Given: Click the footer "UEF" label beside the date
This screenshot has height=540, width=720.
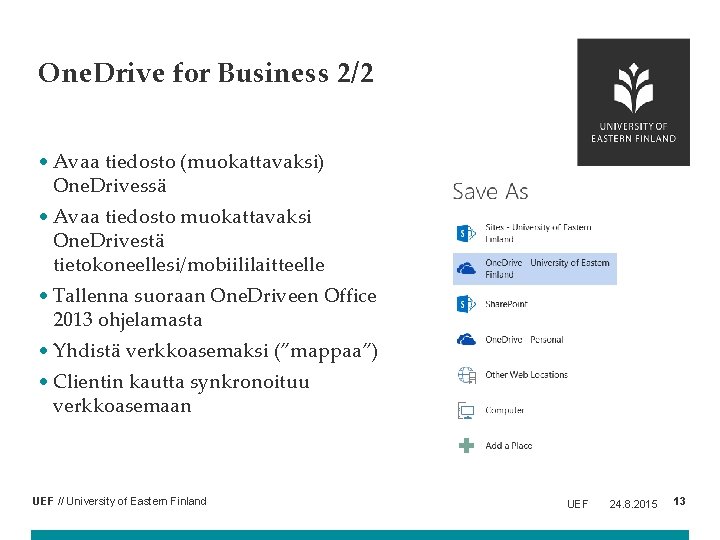Looking at the screenshot, I should point(577,504).
